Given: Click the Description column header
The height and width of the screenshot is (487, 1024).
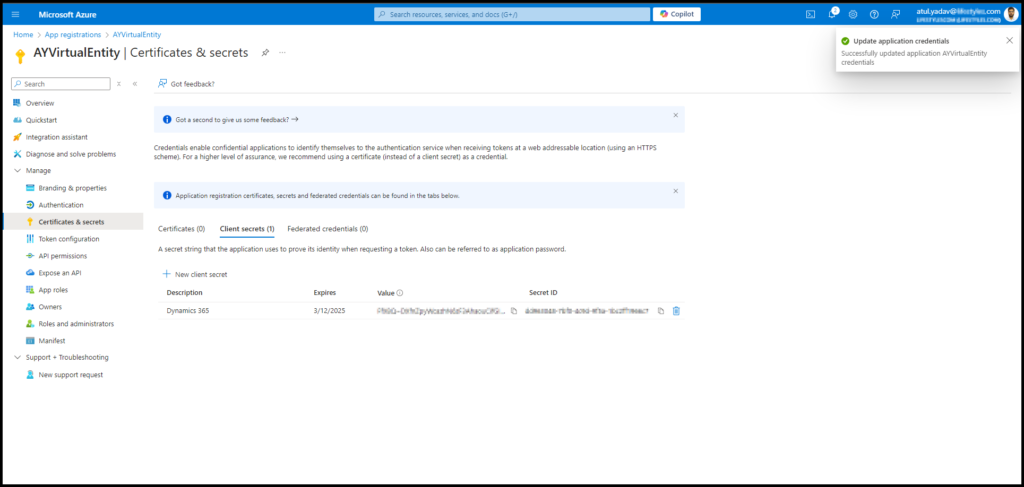Looking at the screenshot, I should (x=184, y=292).
